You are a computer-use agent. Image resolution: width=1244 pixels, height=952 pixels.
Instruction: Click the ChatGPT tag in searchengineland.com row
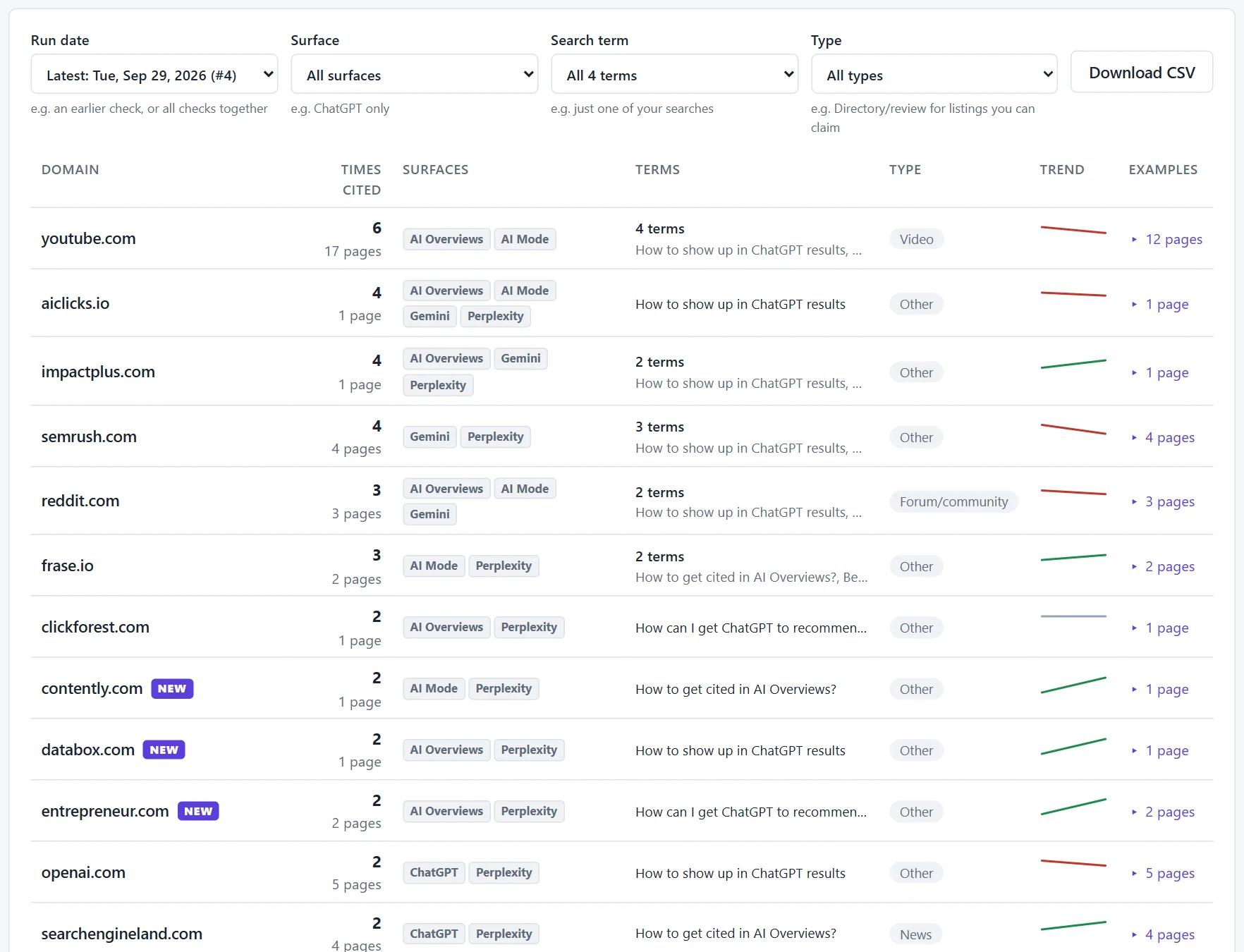pos(434,934)
